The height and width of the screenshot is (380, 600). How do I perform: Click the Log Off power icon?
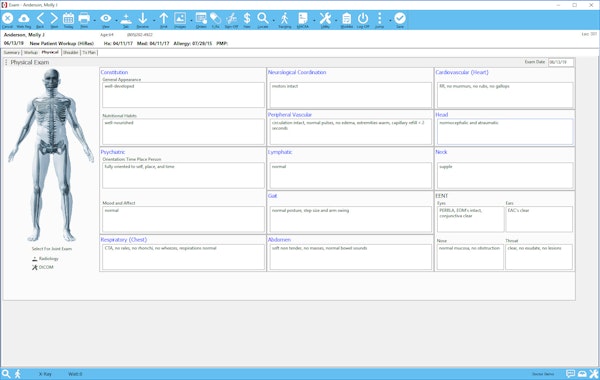[363, 18]
